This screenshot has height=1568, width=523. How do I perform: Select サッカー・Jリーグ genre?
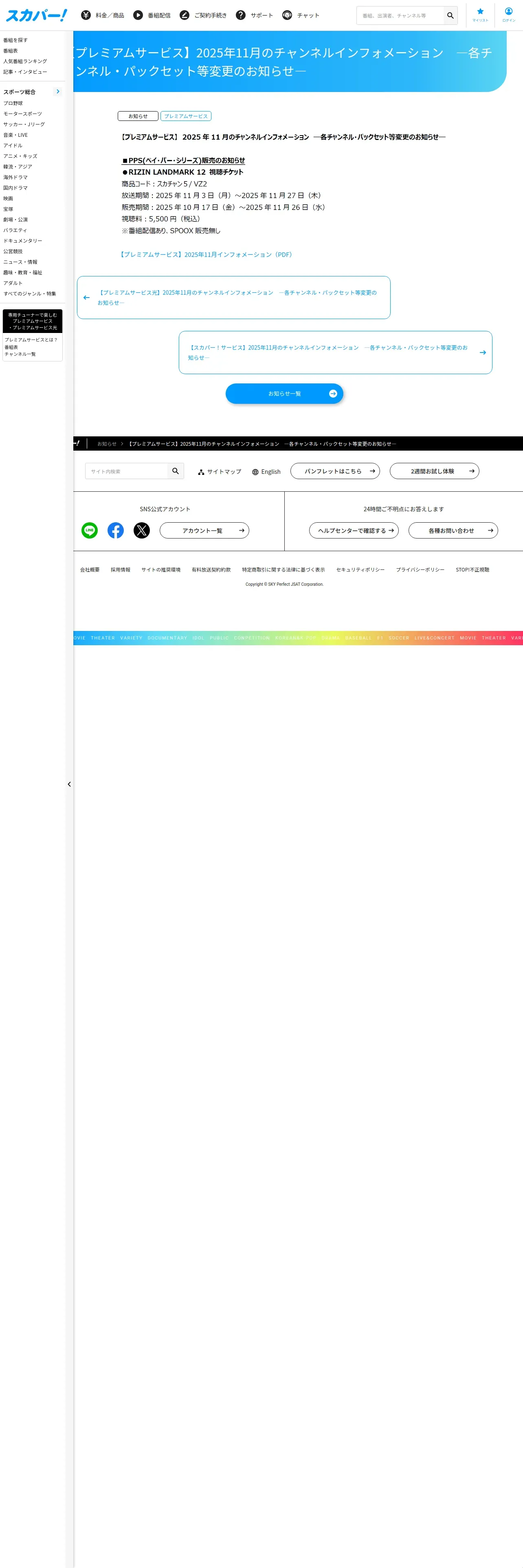pos(24,124)
